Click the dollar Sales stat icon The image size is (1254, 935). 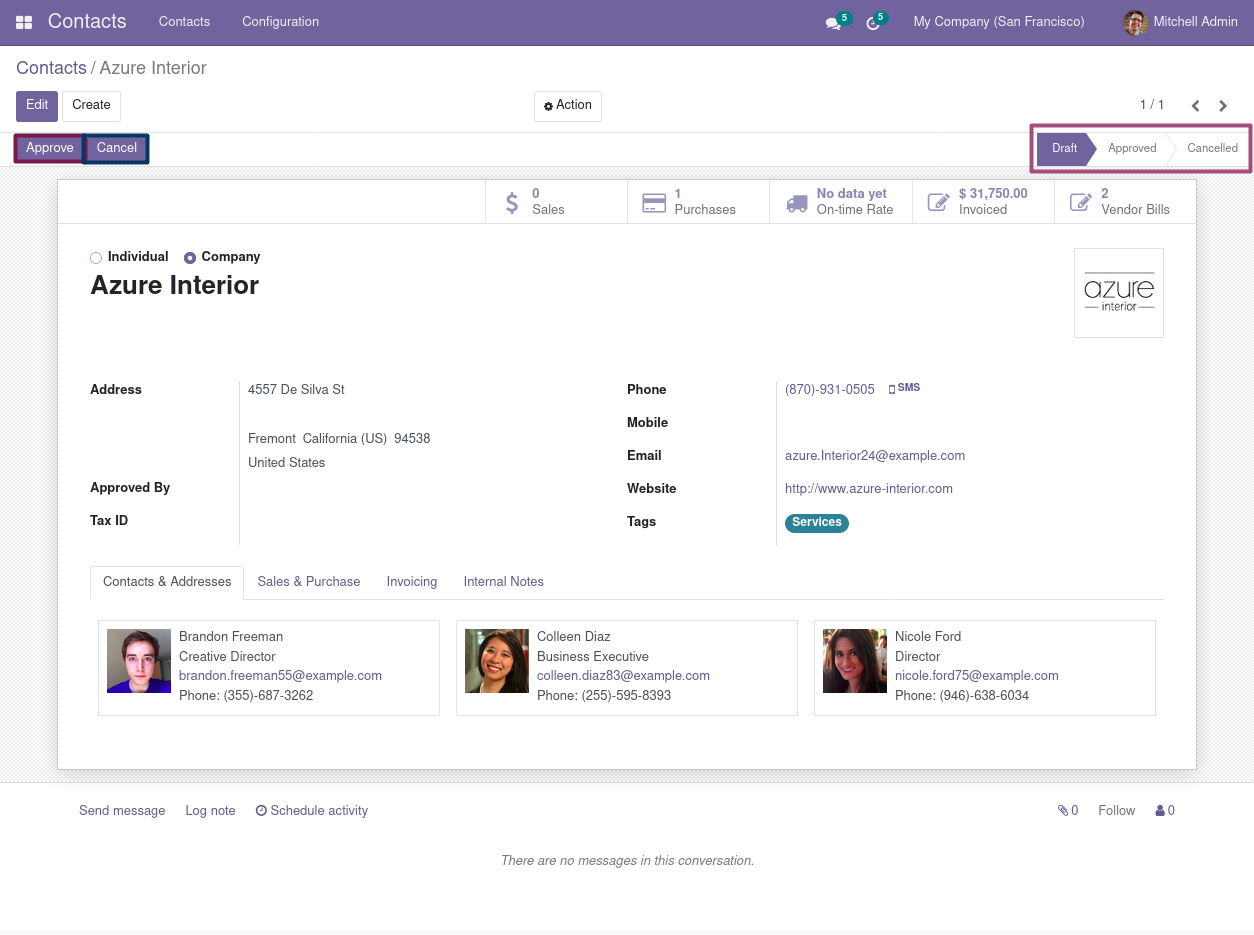(512, 202)
